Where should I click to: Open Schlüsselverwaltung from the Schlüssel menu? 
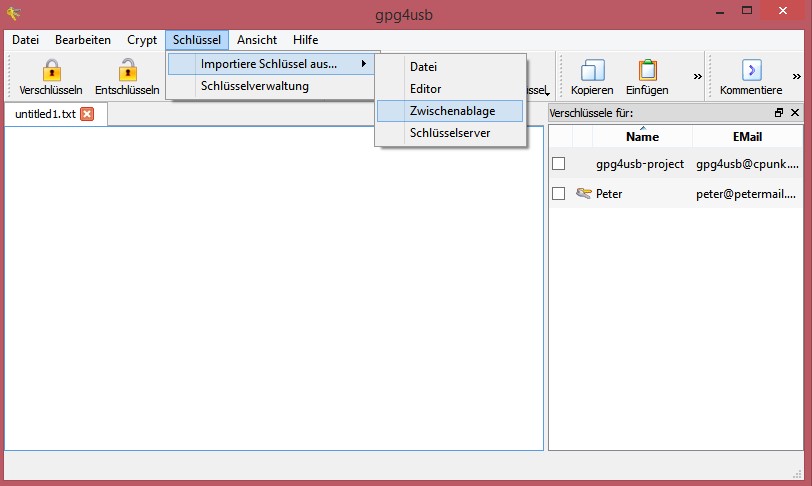[x=254, y=86]
